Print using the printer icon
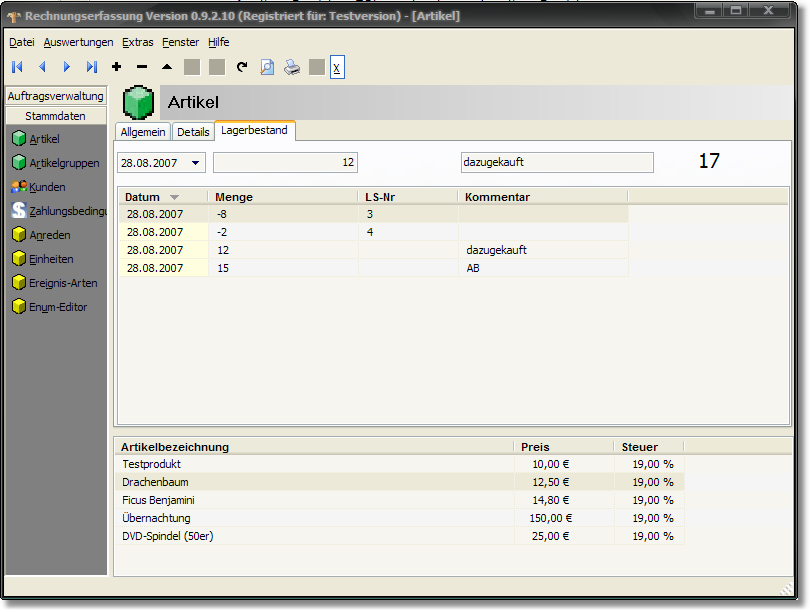The width and height of the screenshot is (810, 612). click(292, 67)
